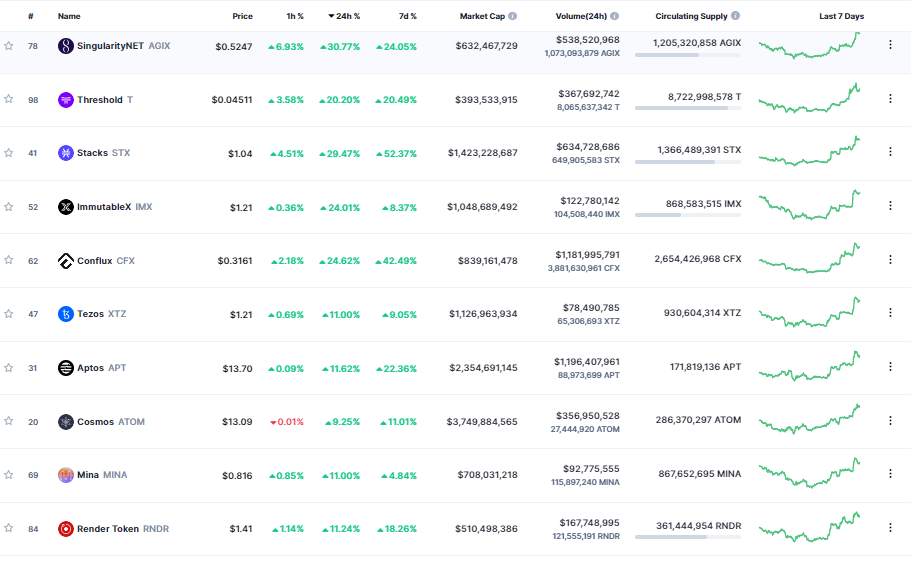Click Aptos volume $1,196,407,961
912x562 pixels.
tap(587, 362)
